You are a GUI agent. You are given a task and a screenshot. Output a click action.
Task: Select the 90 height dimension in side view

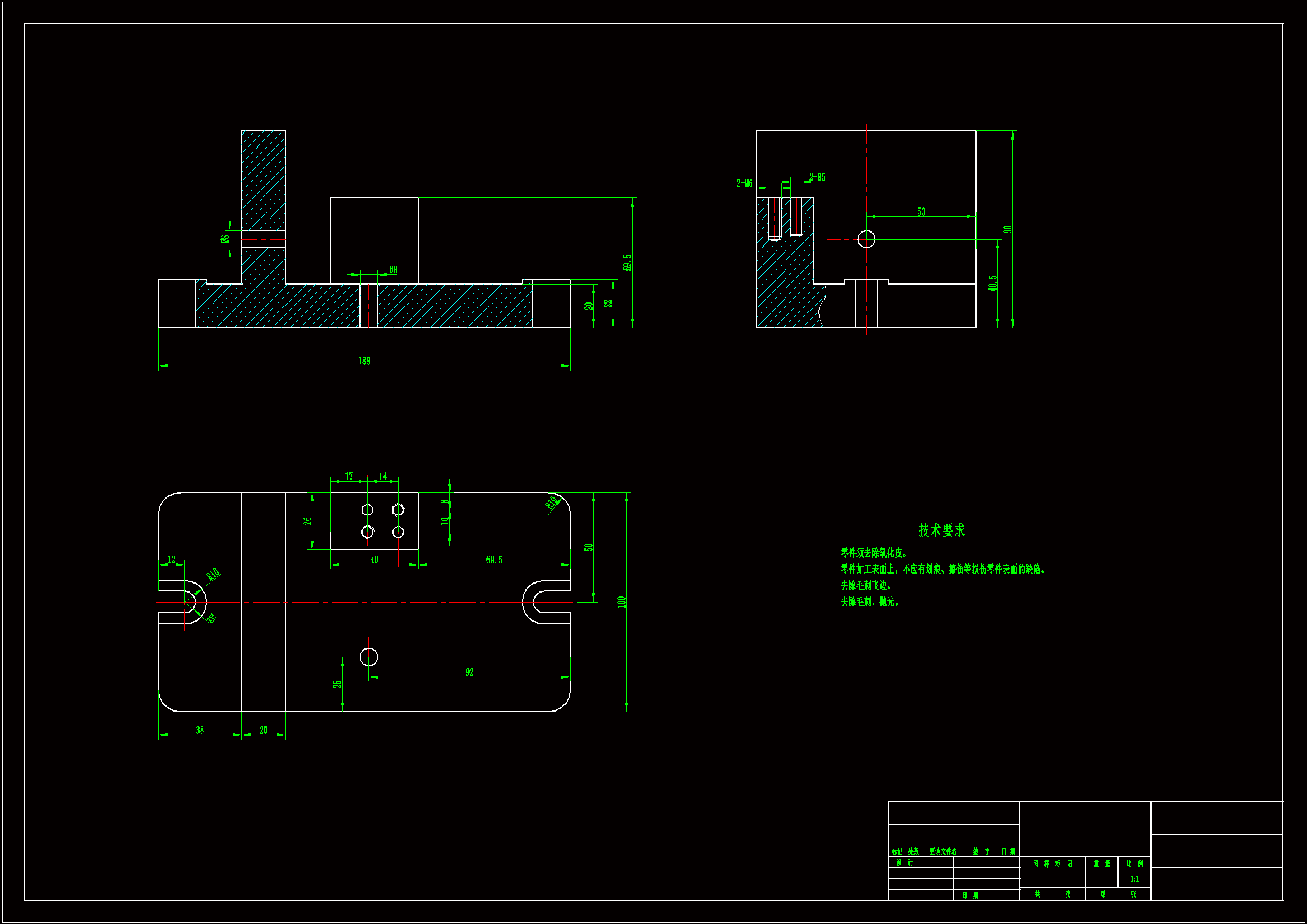click(x=1007, y=229)
